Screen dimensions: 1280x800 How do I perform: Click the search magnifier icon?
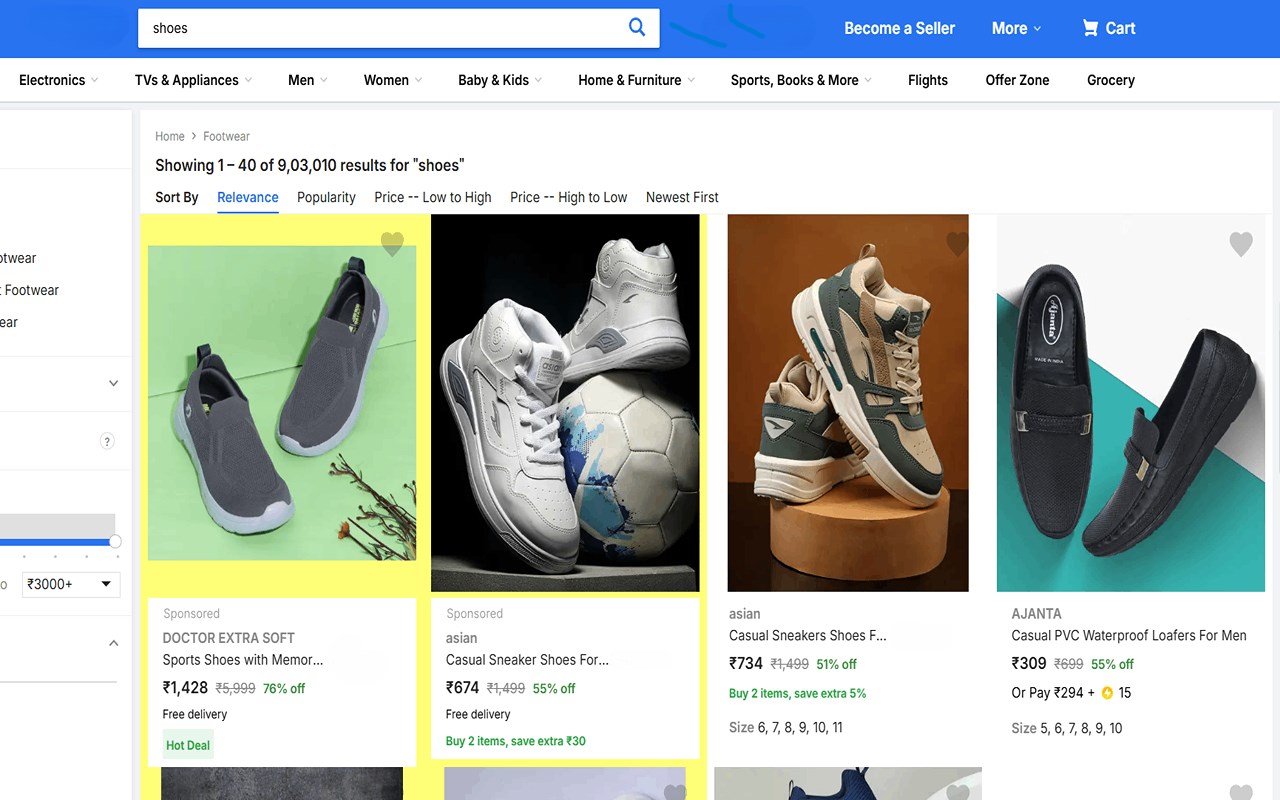click(636, 27)
